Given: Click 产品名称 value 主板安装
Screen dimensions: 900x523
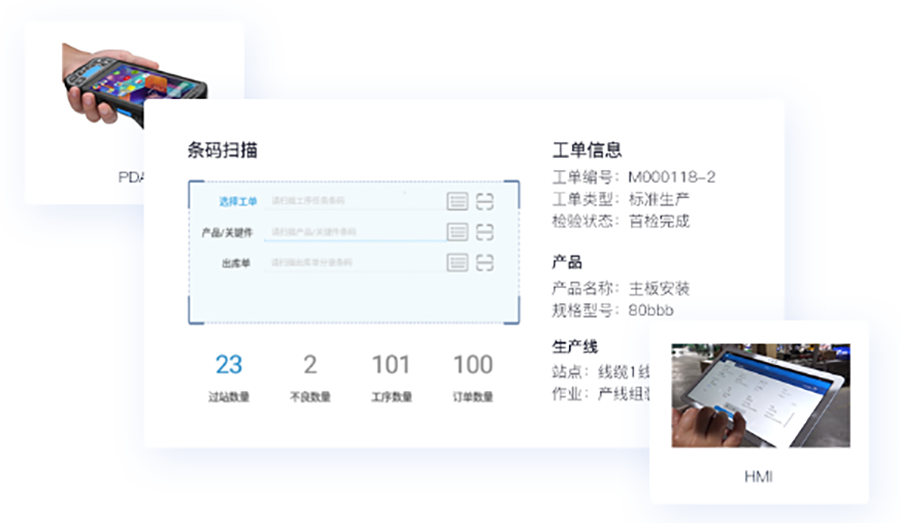Looking at the screenshot, I should tap(659, 288).
